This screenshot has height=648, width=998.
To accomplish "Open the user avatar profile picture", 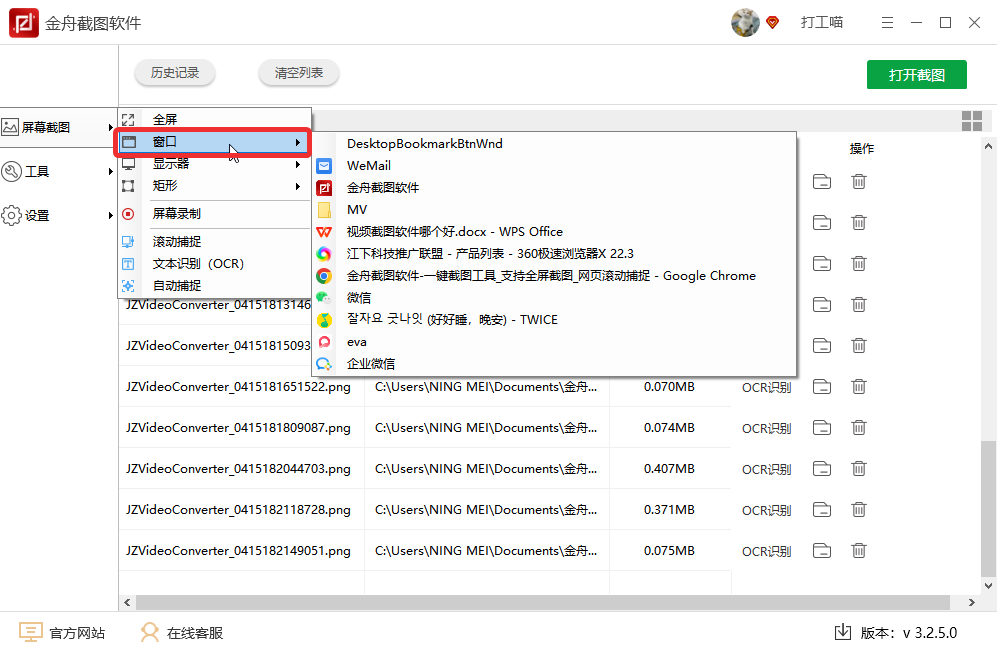I will pos(745,23).
